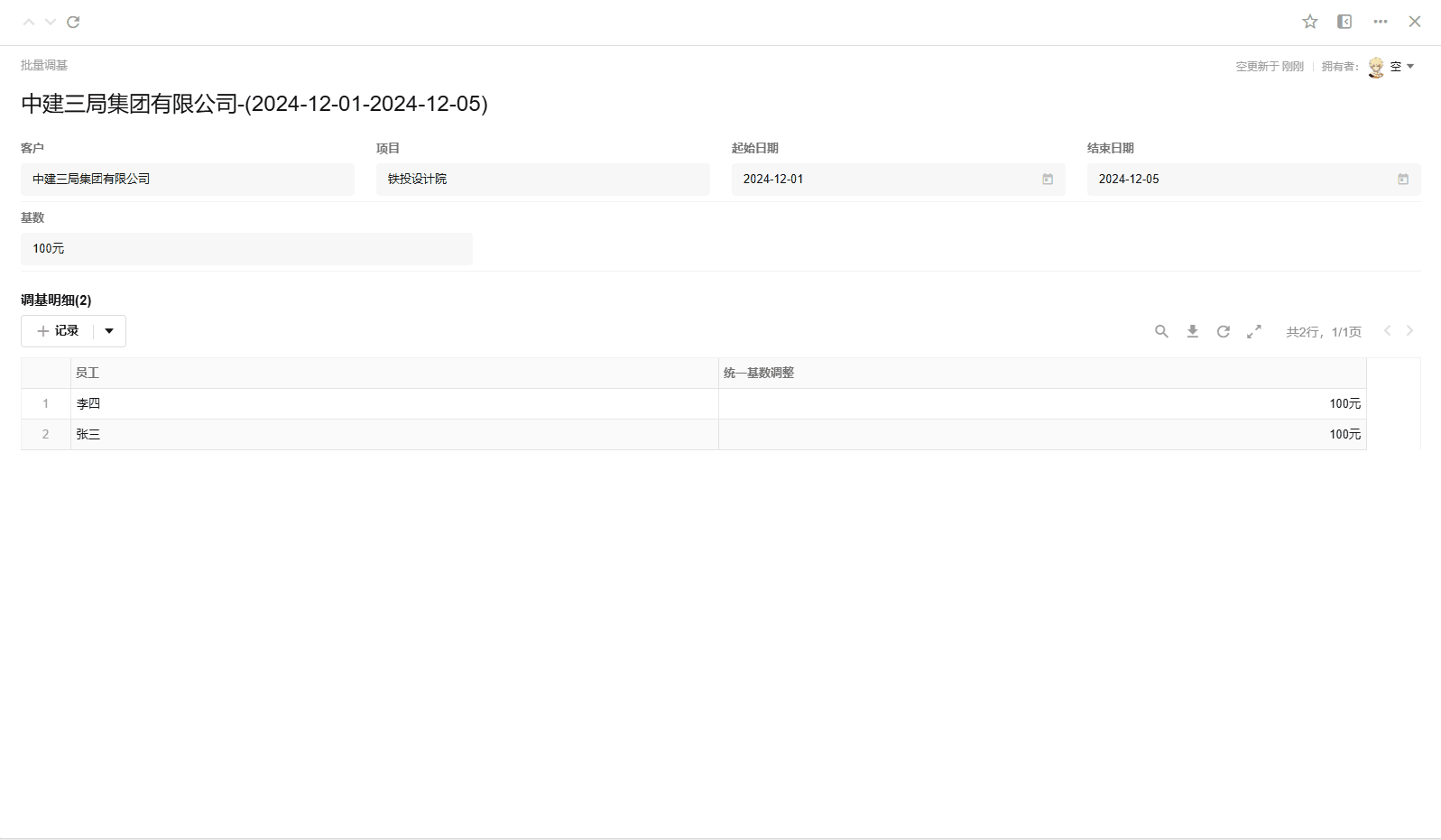This screenshot has width=1441, height=840.
Task: Click the 空更新于 刚刚 update info
Action: click(x=1270, y=67)
